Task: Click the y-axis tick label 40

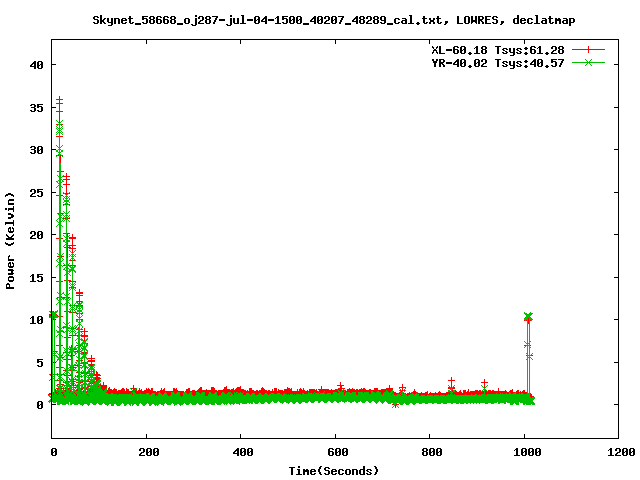Action: tap(36, 65)
